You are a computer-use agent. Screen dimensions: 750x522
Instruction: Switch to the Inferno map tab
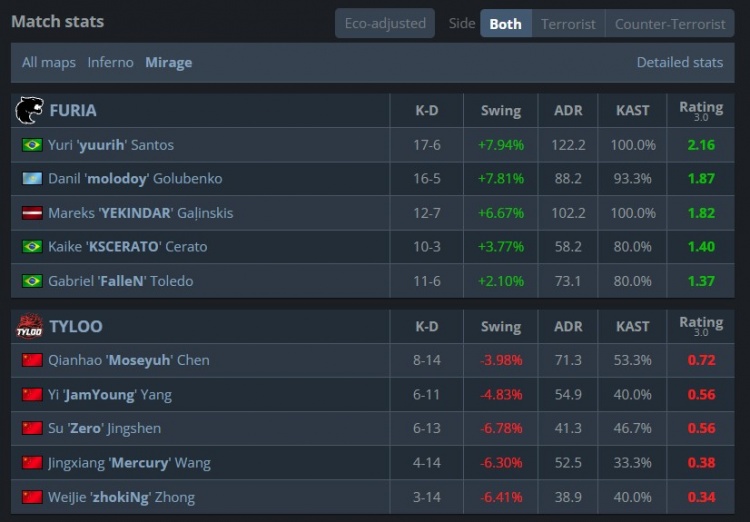coord(110,62)
